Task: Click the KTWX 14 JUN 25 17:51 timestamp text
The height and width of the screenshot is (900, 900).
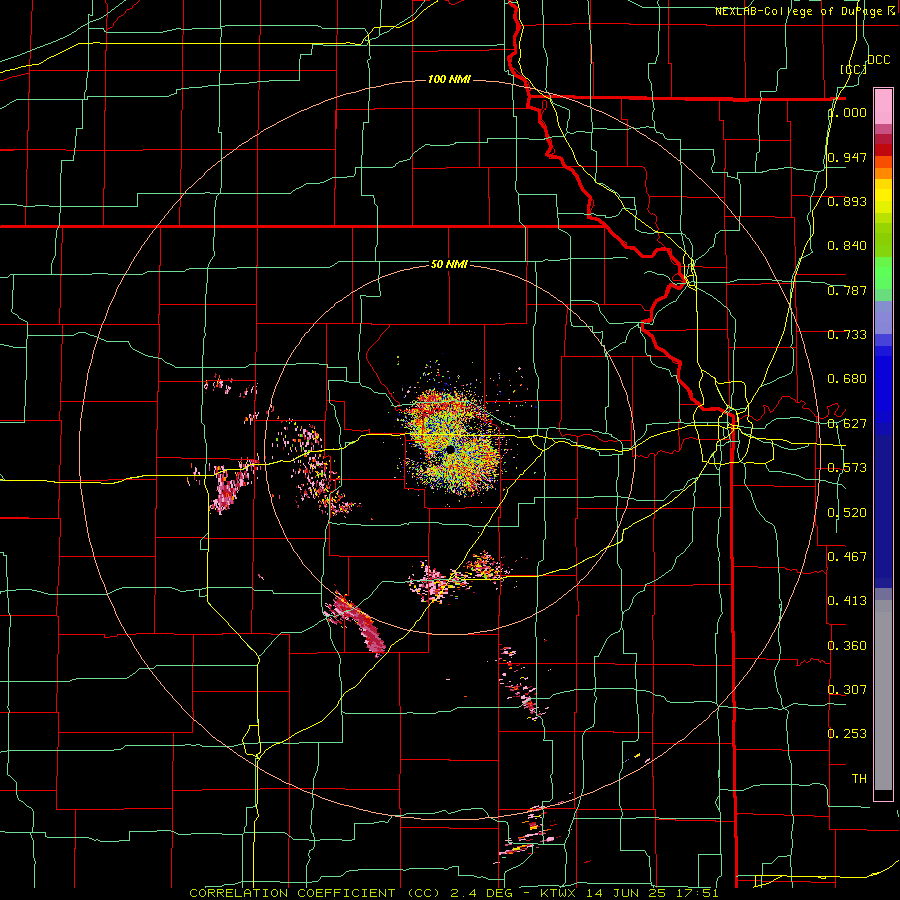Action: click(x=629, y=893)
